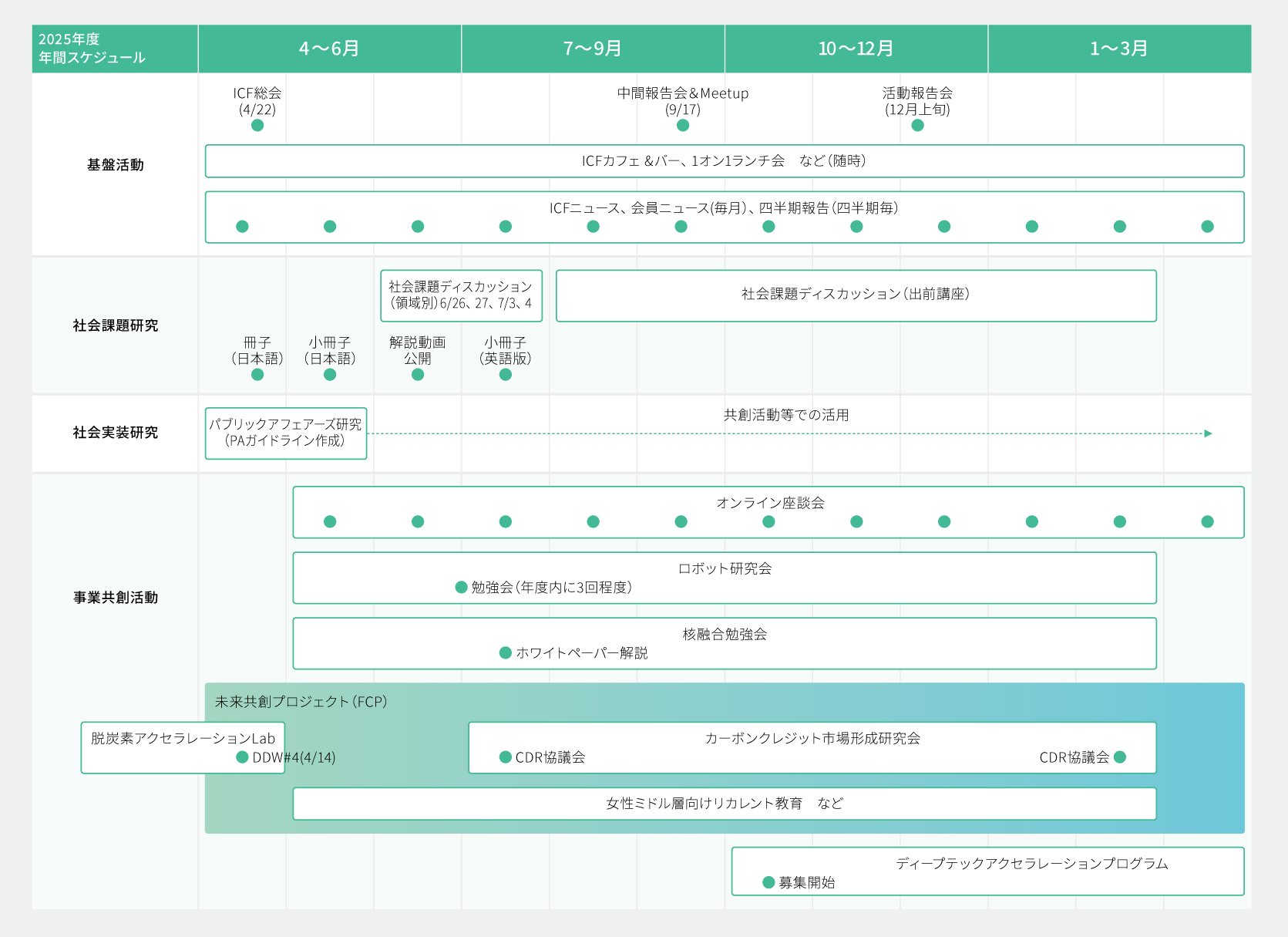This screenshot has width=1288, height=937.
Task: Click the 中間報告会&Meetup (9/17) milestone dot
Action: coord(683,125)
